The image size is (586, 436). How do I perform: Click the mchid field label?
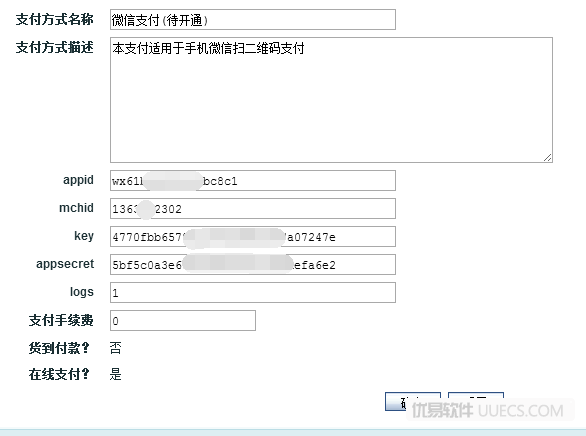pos(76,208)
